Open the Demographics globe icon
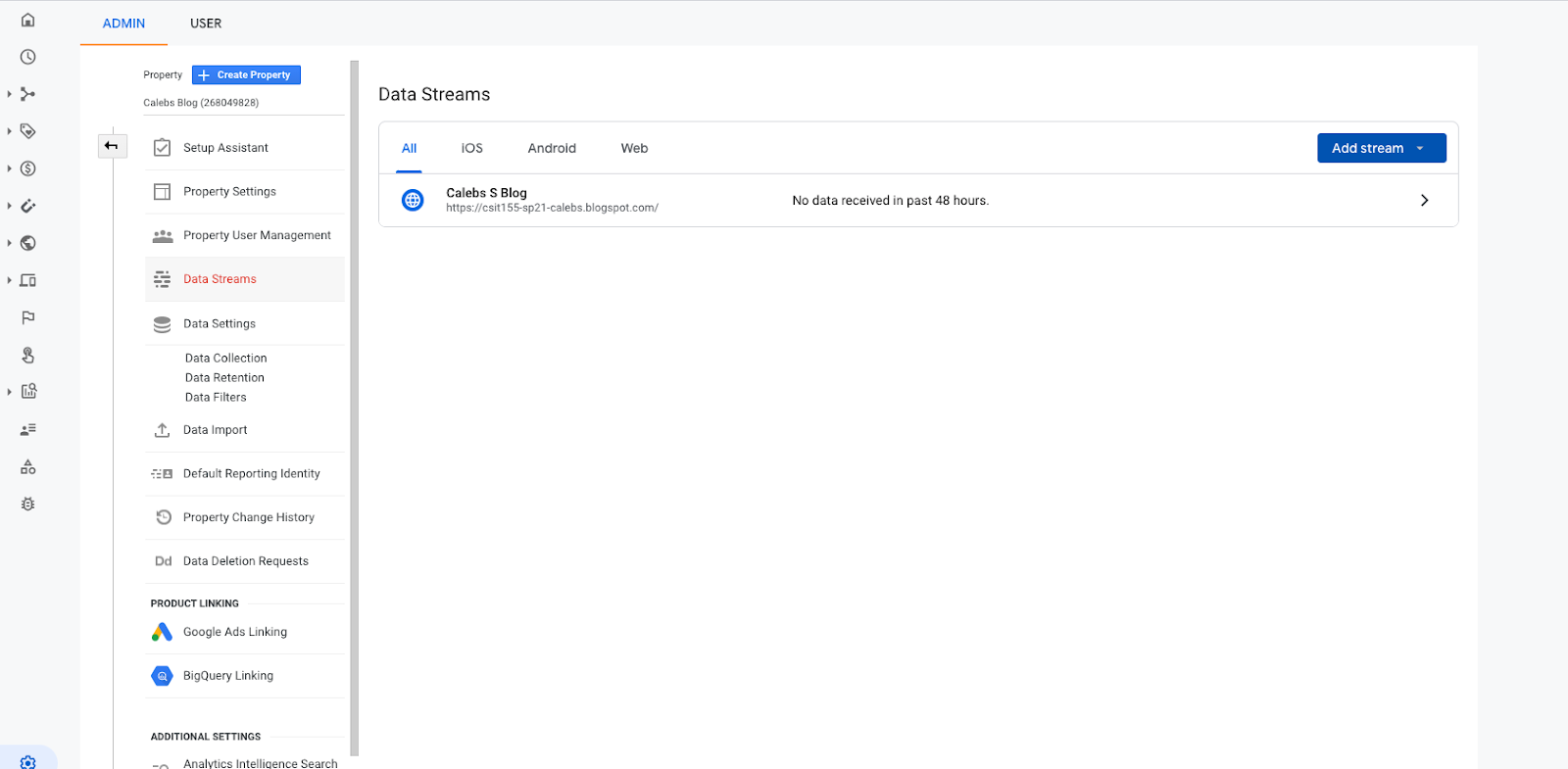The width and height of the screenshot is (1568, 769). click(x=28, y=243)
